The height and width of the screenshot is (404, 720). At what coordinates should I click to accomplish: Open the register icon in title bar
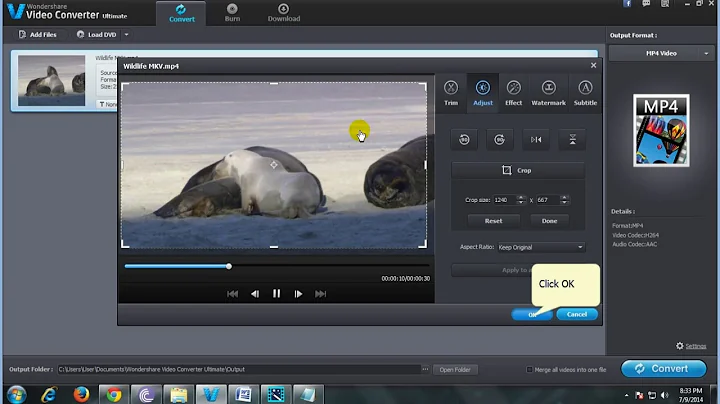665,4
